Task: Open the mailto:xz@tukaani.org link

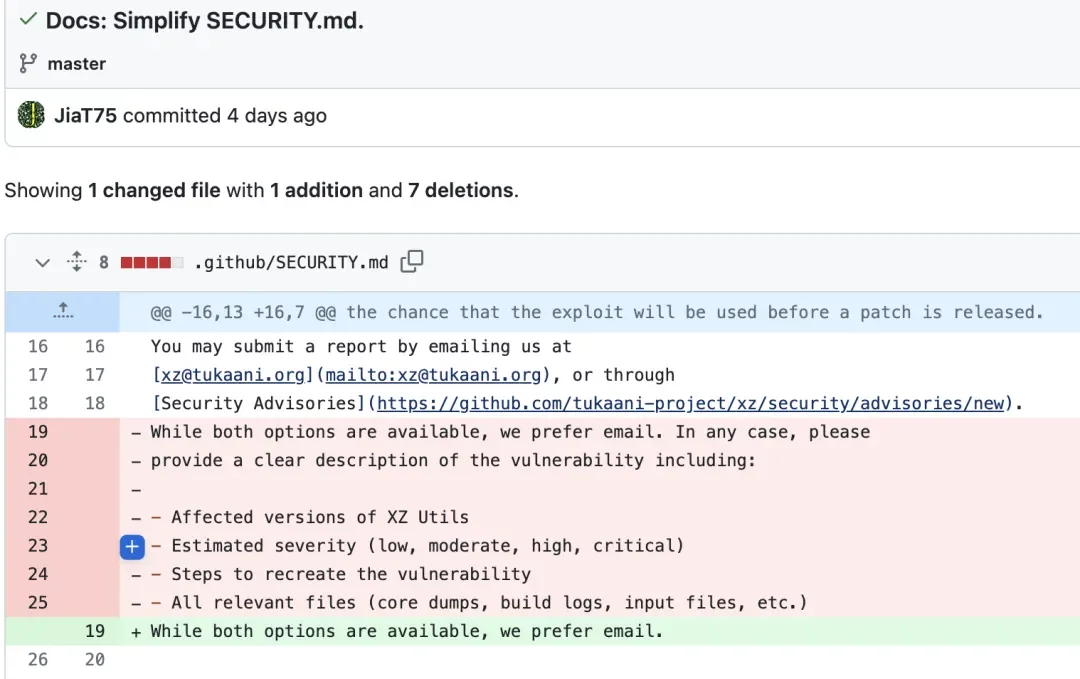Action: (x=433, y=375)
